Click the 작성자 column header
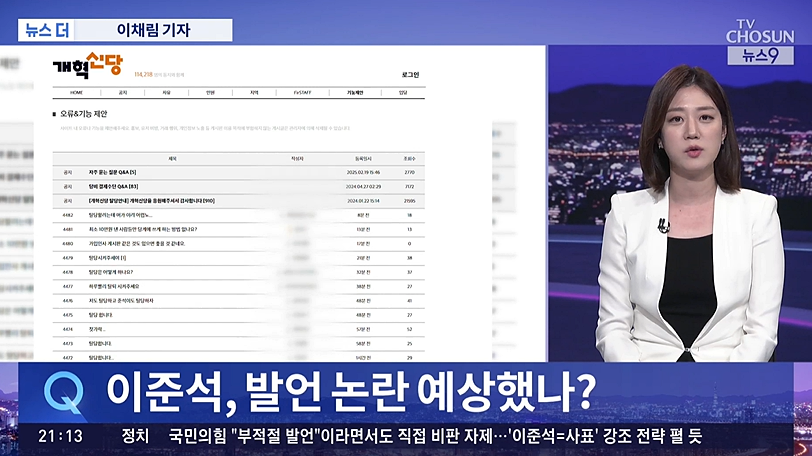Image resolution: width=812 pixels, height=456 pixels. (297, 159)
